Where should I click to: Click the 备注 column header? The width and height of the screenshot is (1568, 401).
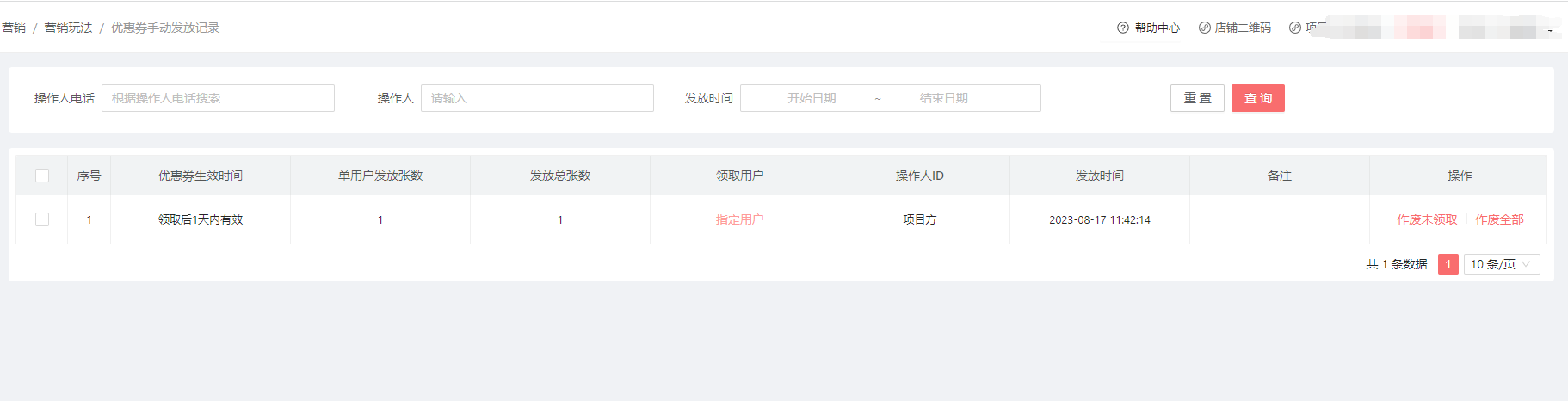click(1279, 176)
